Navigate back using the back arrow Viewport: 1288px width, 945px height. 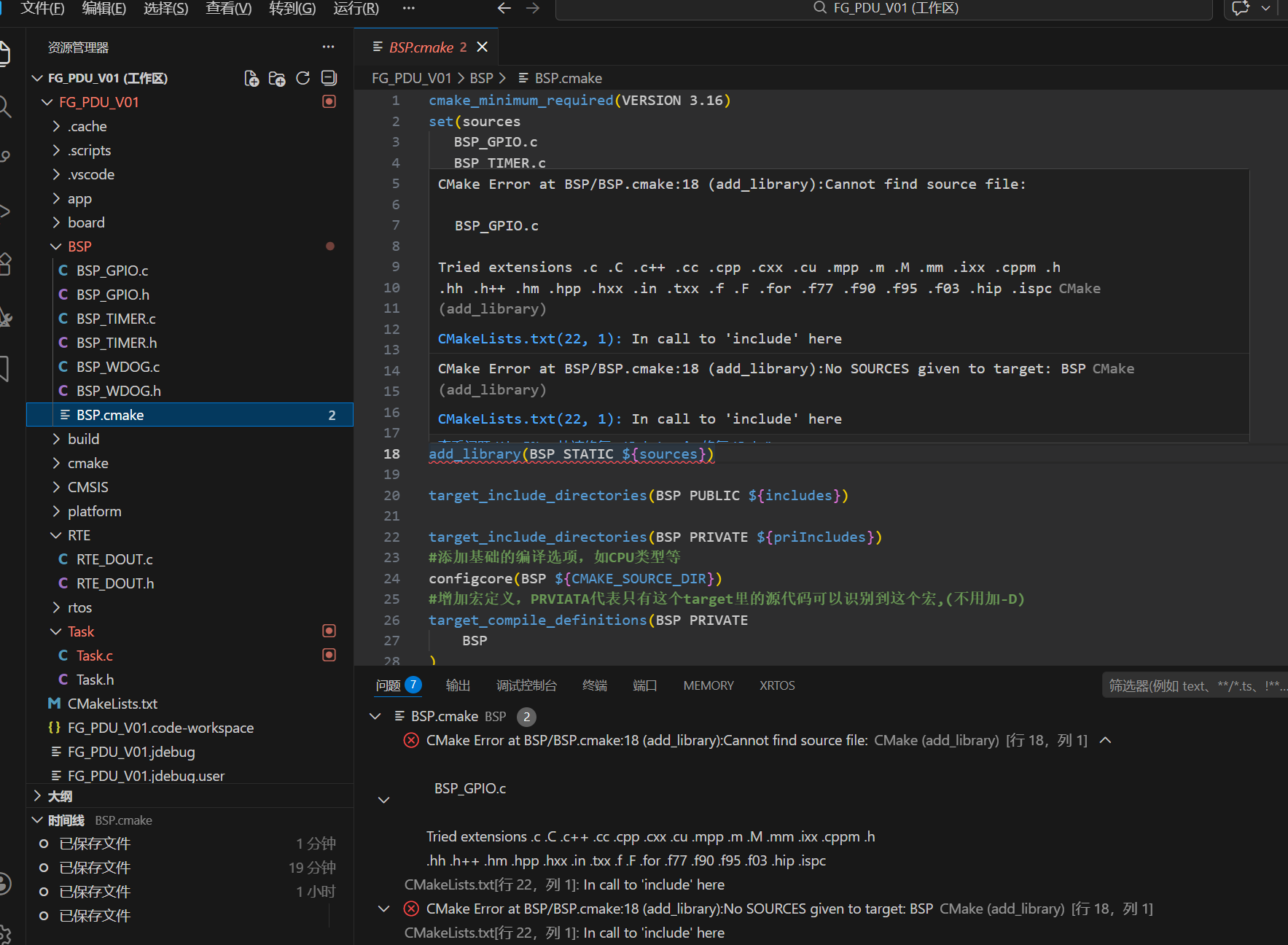point(504,8)
